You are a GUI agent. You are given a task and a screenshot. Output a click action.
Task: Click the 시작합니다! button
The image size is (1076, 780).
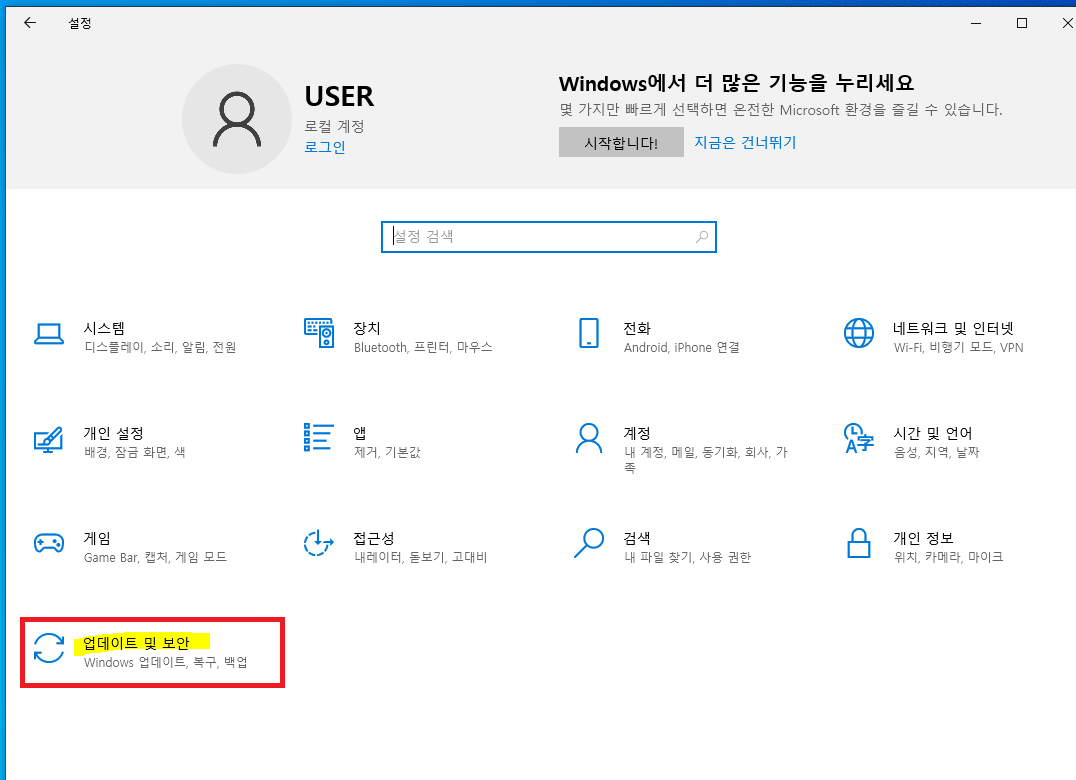pos(621,142)
